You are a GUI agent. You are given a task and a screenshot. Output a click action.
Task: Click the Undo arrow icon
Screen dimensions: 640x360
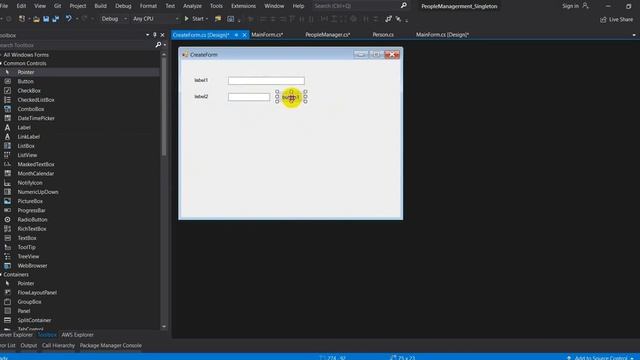coord(69,19)
